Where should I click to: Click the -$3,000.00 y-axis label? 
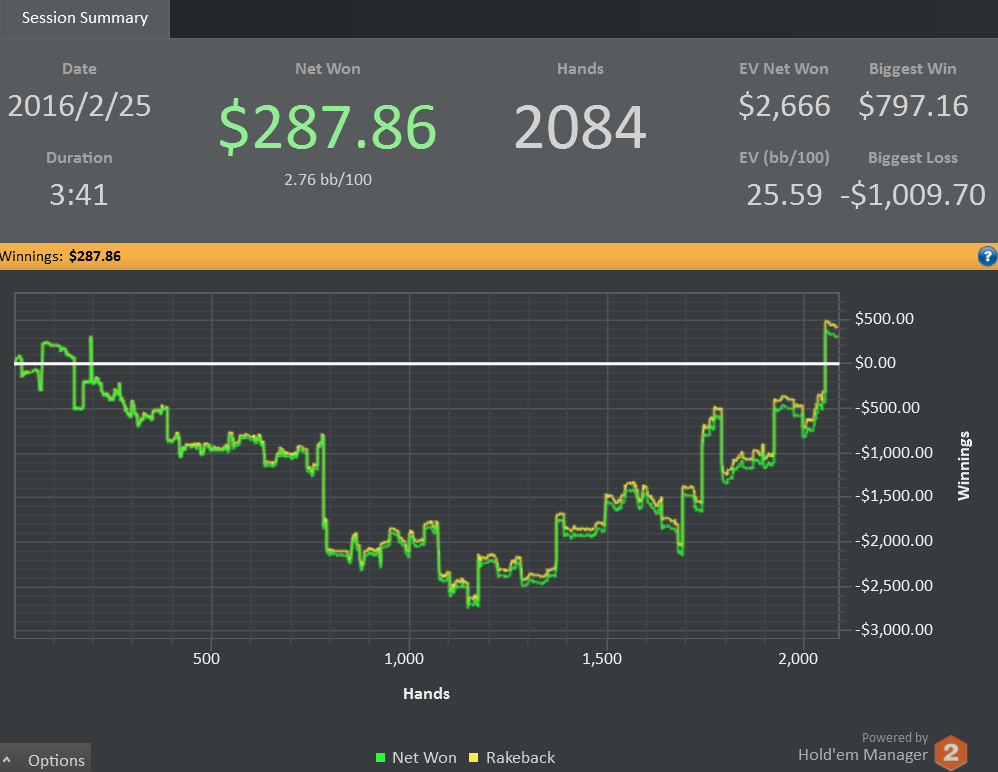[894, 629]
